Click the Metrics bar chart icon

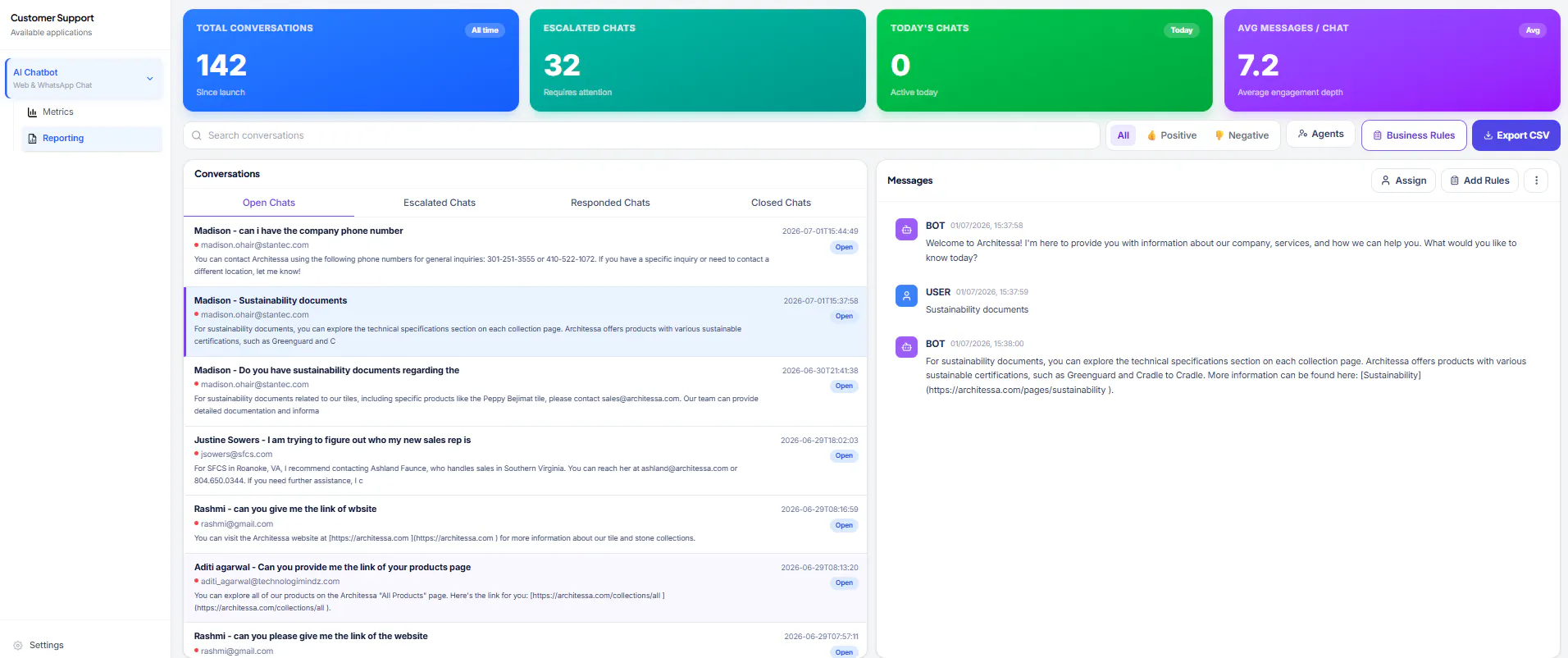32,112
